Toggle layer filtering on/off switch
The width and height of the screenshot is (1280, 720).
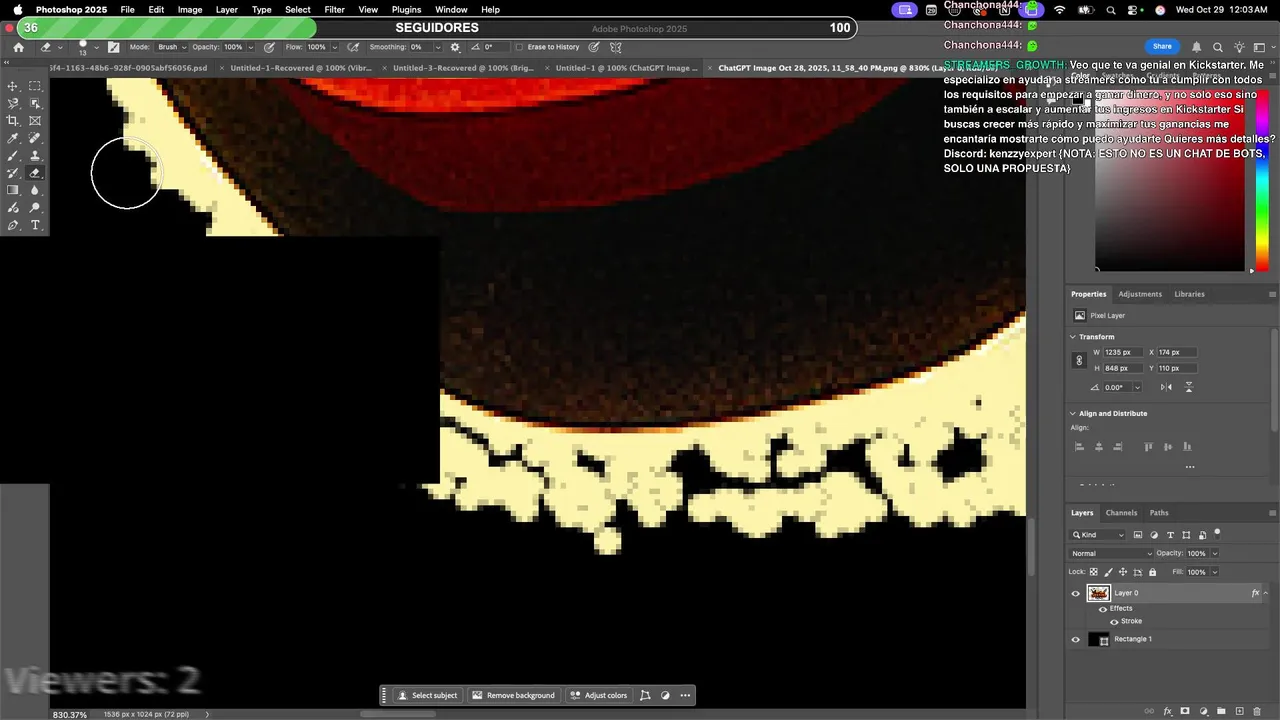click(1217, 533)
